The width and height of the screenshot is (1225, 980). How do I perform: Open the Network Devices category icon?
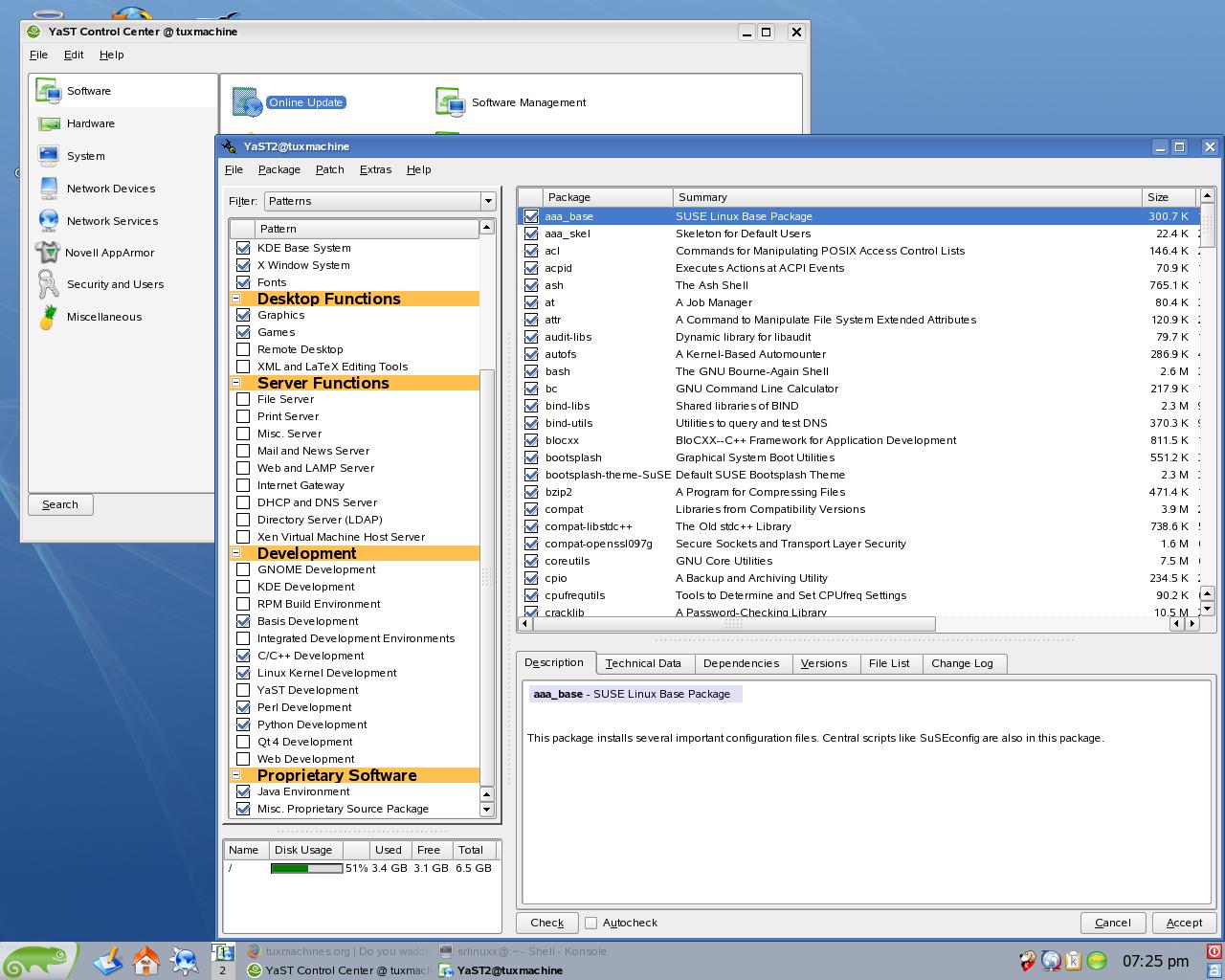49,189
